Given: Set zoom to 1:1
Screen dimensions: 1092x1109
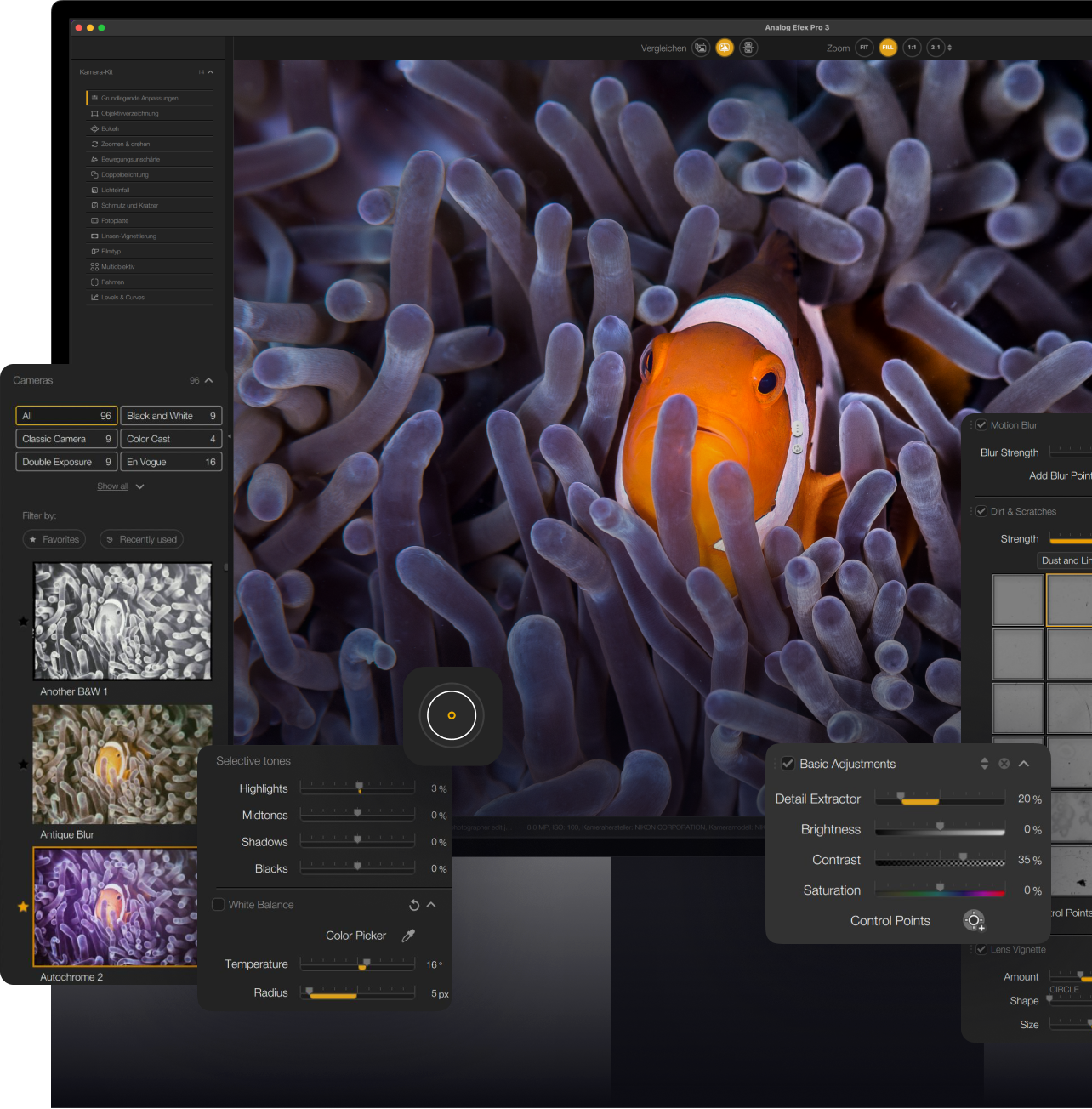Looking at the screenshot, I should pyautogui.click(x=912, y=48).
